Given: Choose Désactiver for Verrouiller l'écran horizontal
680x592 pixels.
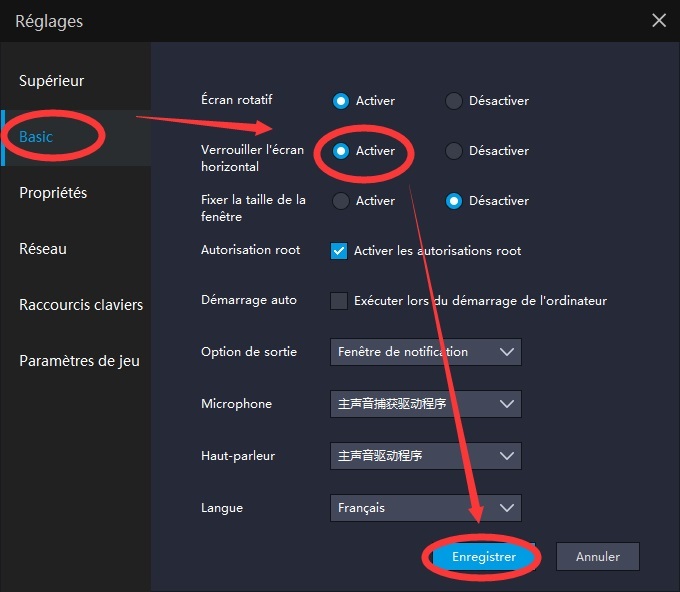Looking at the screenshot, I should (454, 151).
